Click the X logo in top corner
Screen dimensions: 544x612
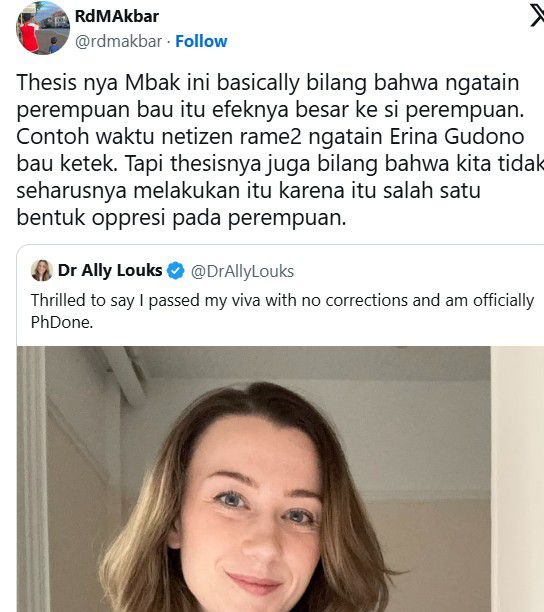click(x=537, y=15)
